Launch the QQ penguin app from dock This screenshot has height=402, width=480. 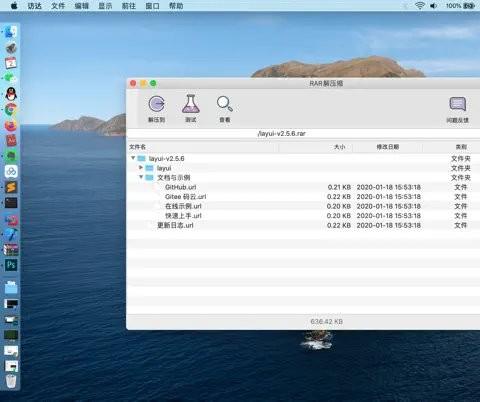(11, 94)
